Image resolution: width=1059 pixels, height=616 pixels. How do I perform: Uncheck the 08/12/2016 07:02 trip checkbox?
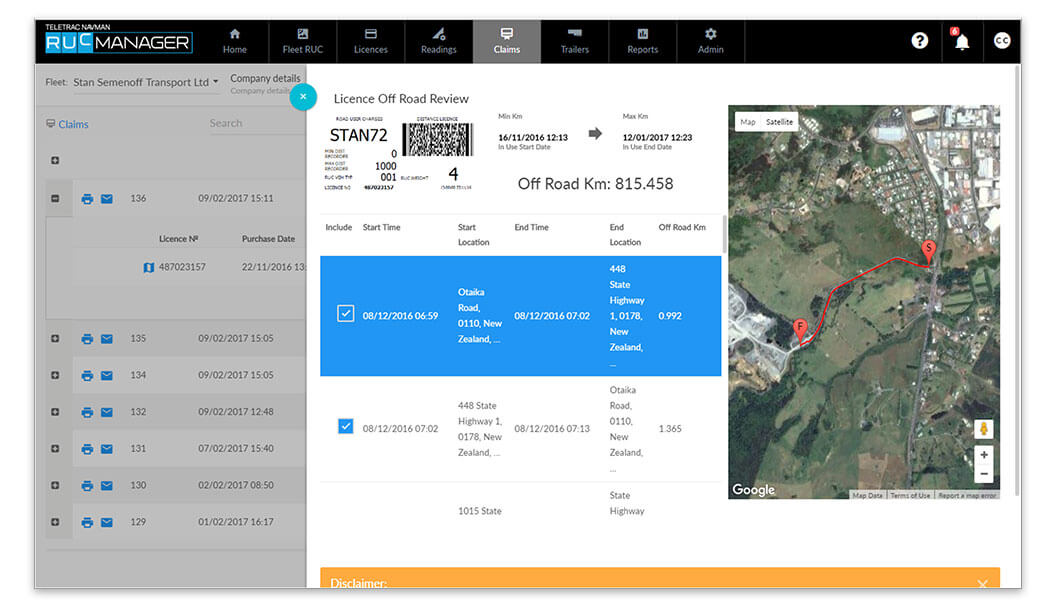(x=345, y=427)
